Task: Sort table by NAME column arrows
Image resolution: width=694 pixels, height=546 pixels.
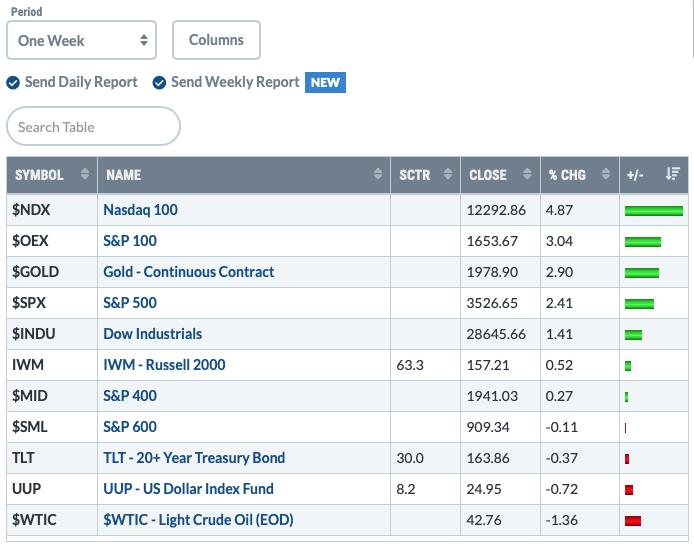Action: click(378, 174)
